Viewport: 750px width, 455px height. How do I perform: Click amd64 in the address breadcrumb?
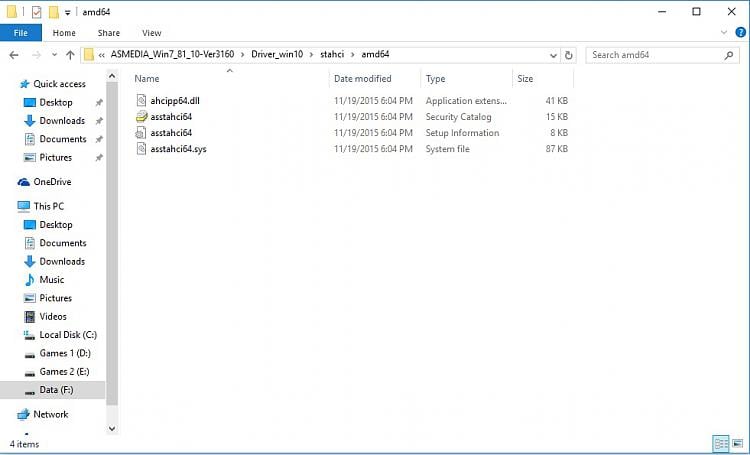point(375,54)
